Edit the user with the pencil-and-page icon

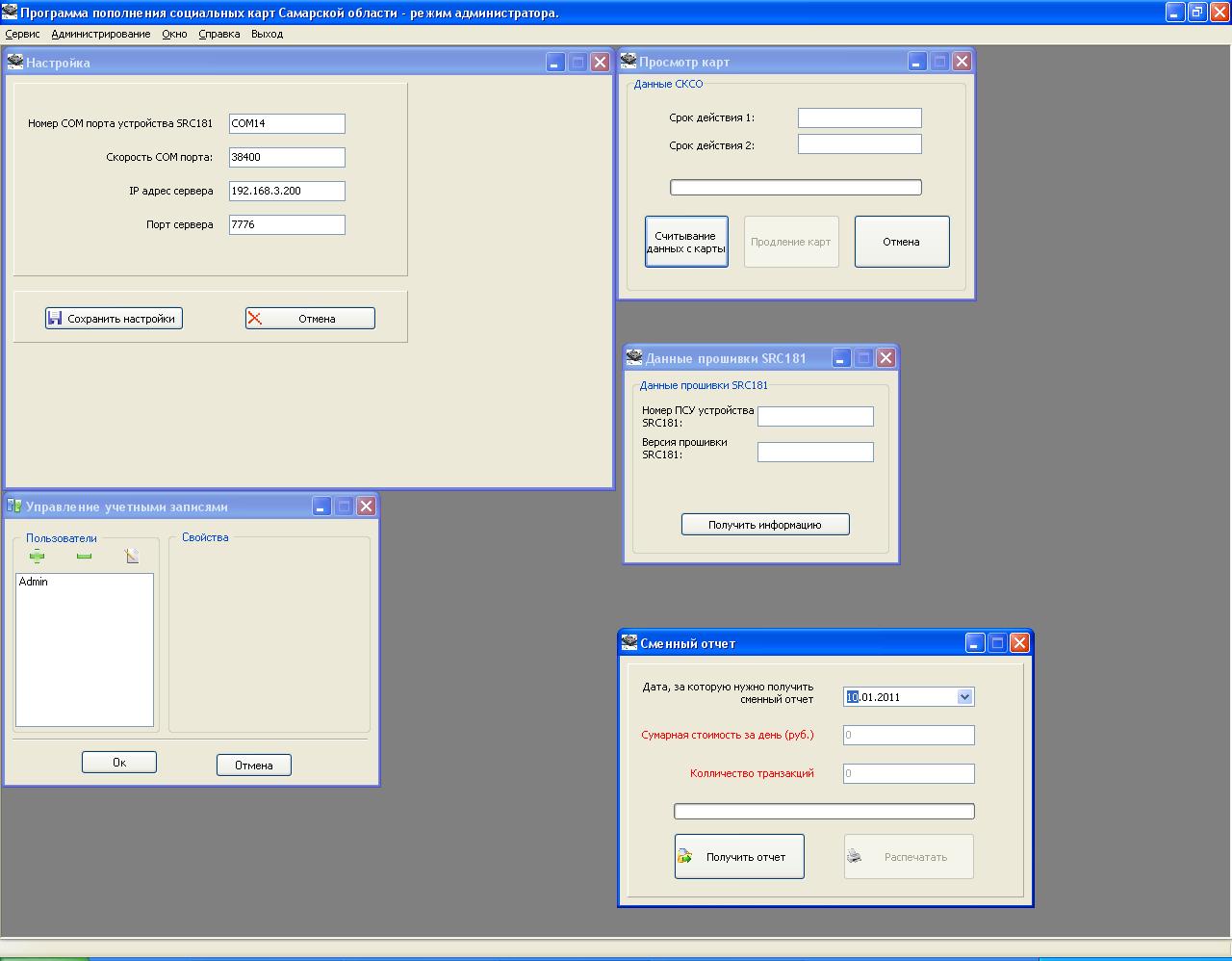point(132,556)
